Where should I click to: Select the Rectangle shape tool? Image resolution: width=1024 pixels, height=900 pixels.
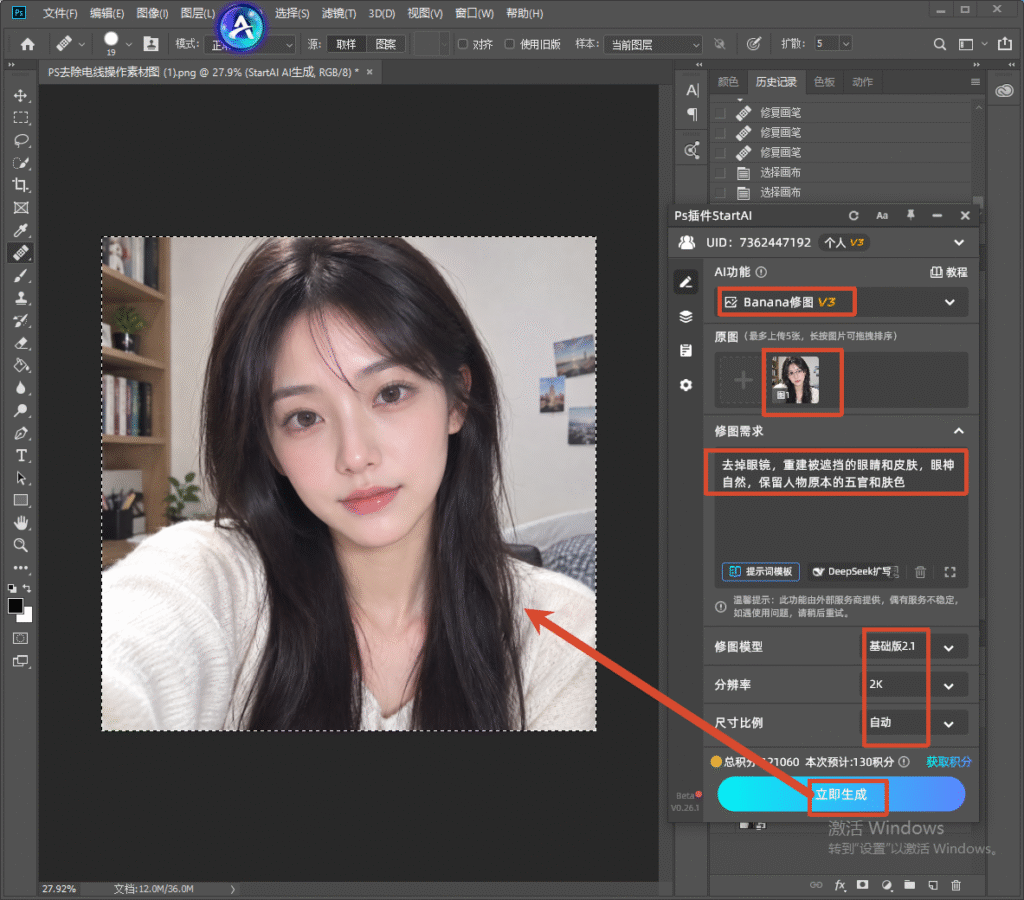pos(21,501)
